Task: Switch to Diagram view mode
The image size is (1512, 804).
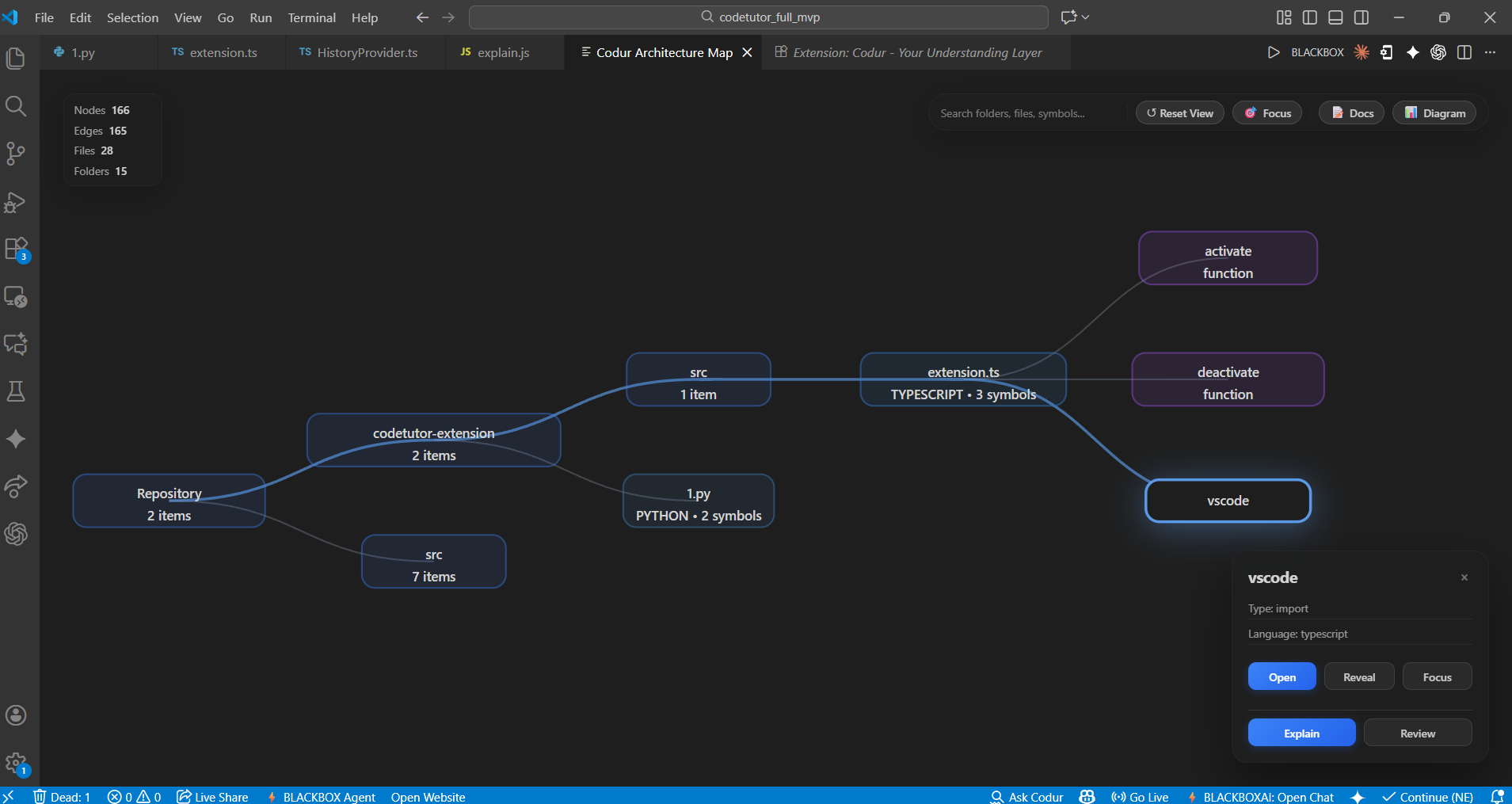Action: coord(1434,112)
